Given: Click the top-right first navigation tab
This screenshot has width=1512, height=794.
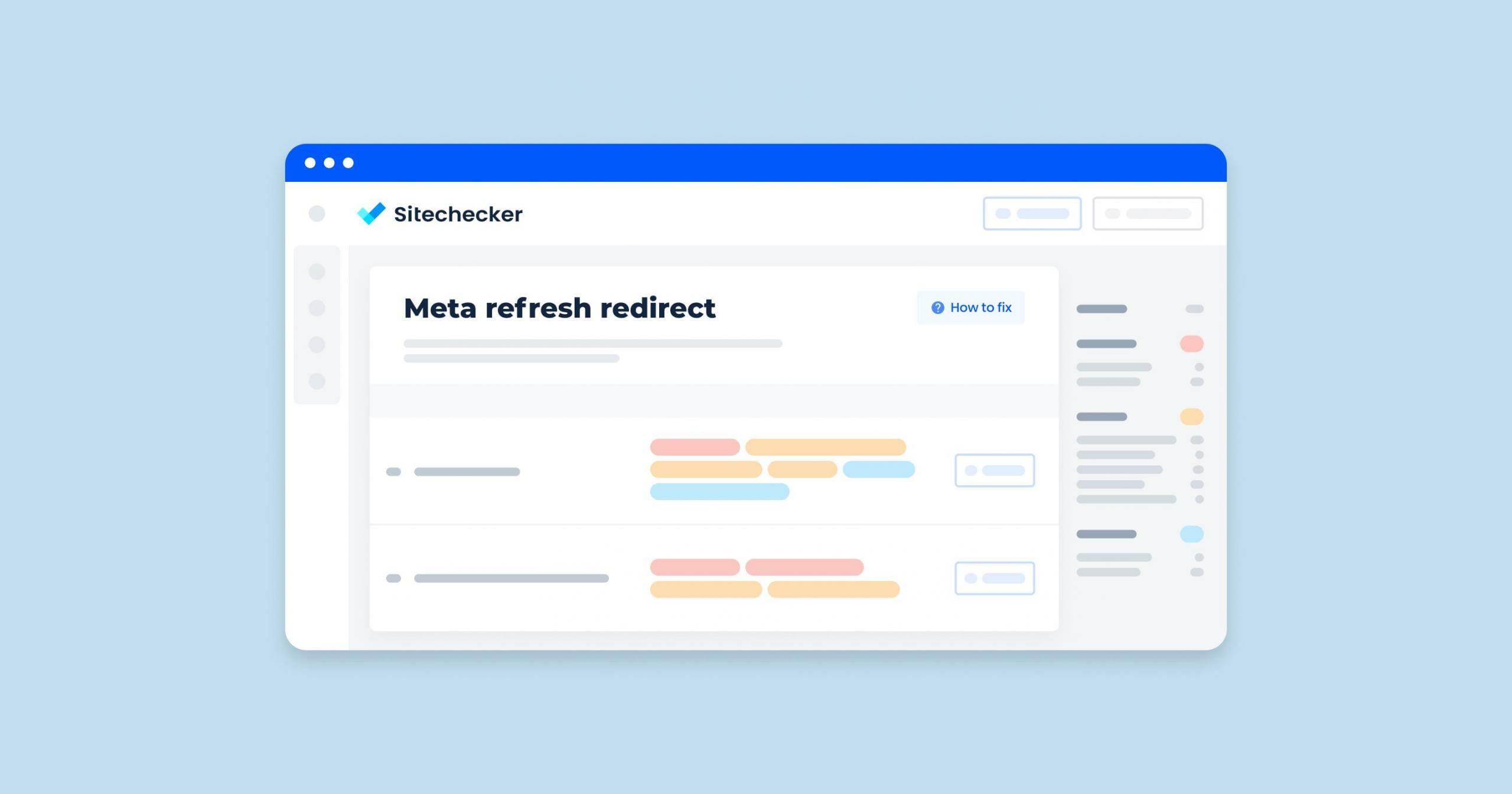Looking at the screenshot, I should pos(1031,213).
